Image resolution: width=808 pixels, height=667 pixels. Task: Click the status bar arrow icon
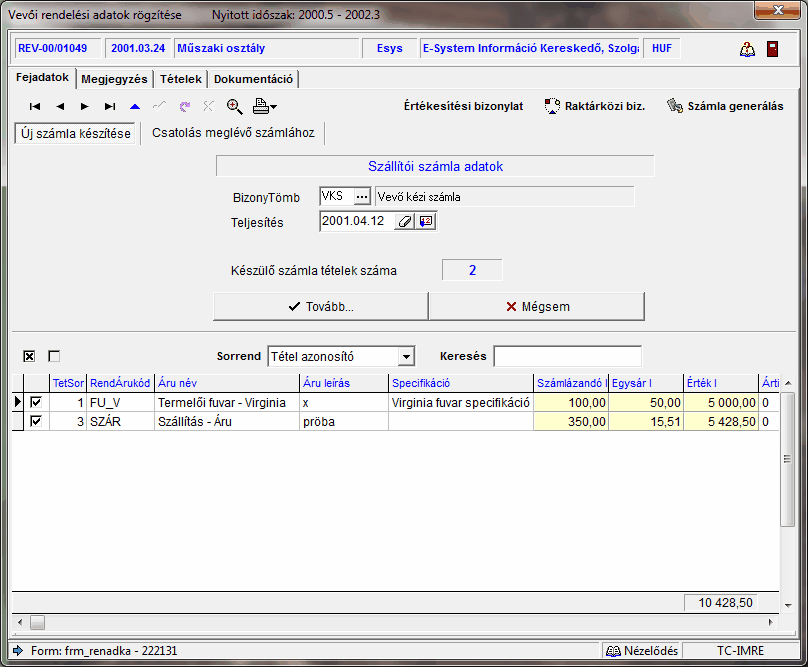pos(18,651)
